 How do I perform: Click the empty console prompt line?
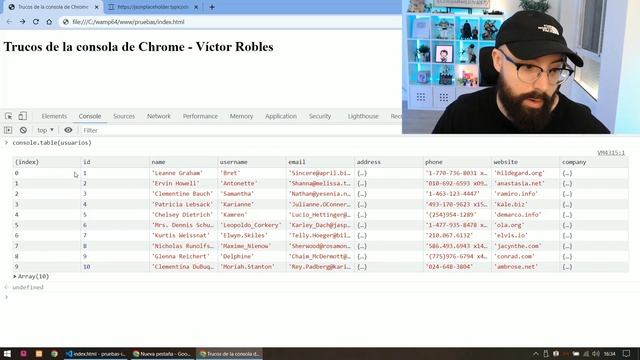click(320, 297)
